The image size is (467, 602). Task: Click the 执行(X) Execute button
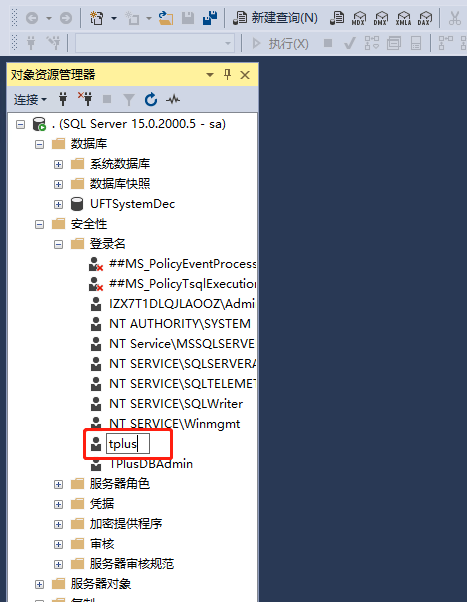tap(280, 43)
